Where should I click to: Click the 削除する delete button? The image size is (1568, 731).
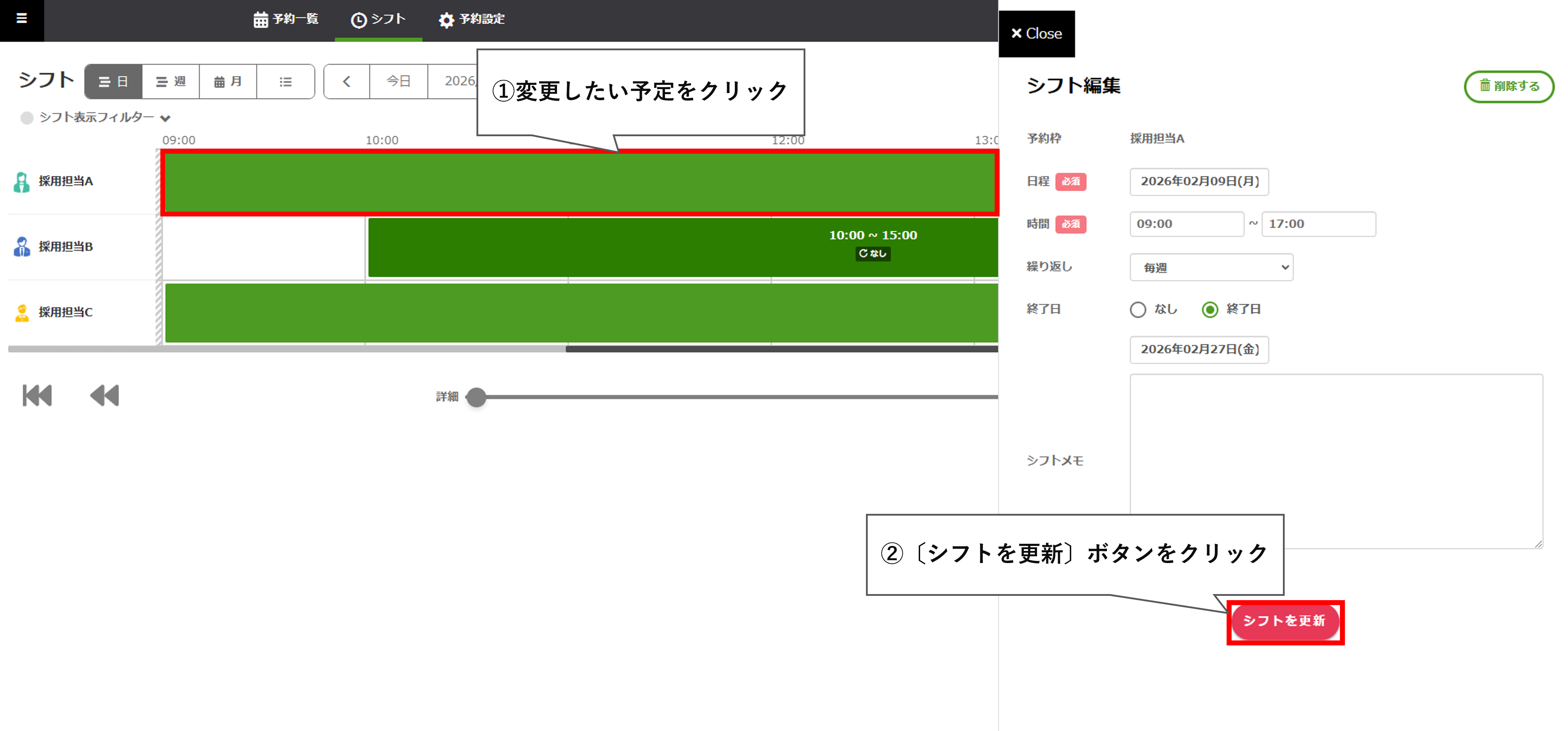click(x=1509, y=87)
